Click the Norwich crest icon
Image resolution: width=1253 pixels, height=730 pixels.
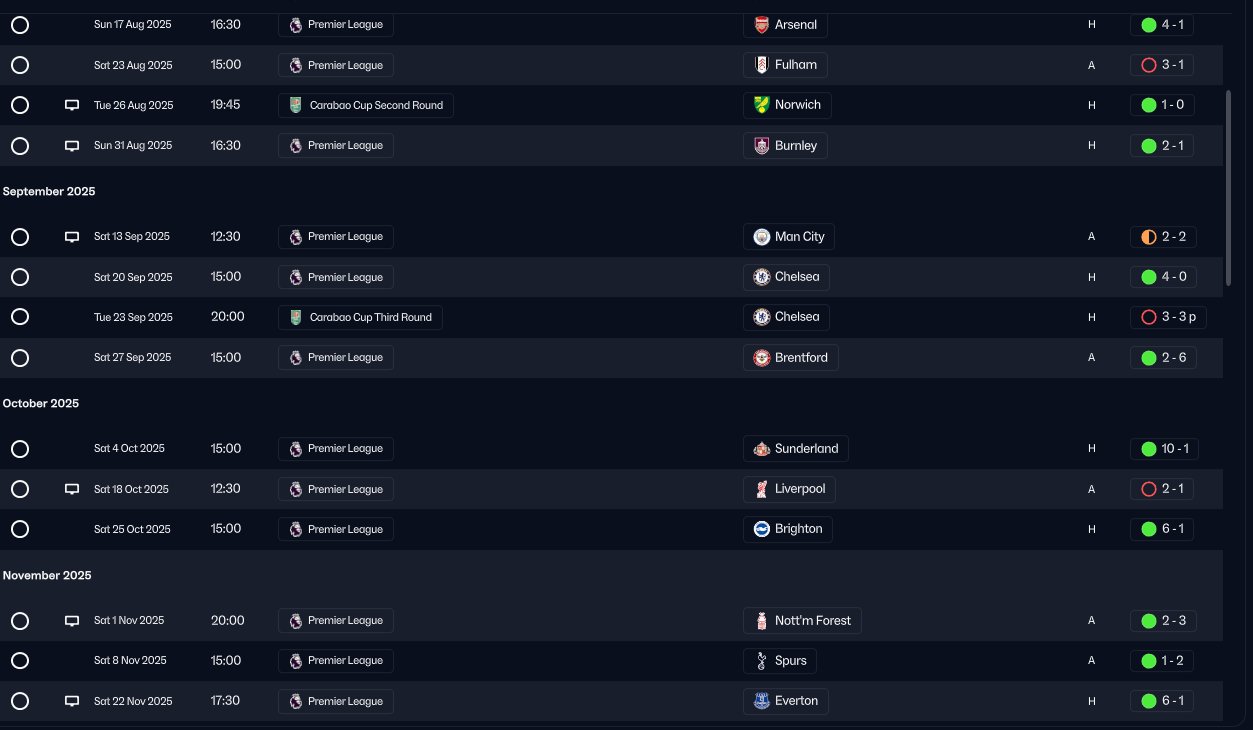[x=761, y=105]
